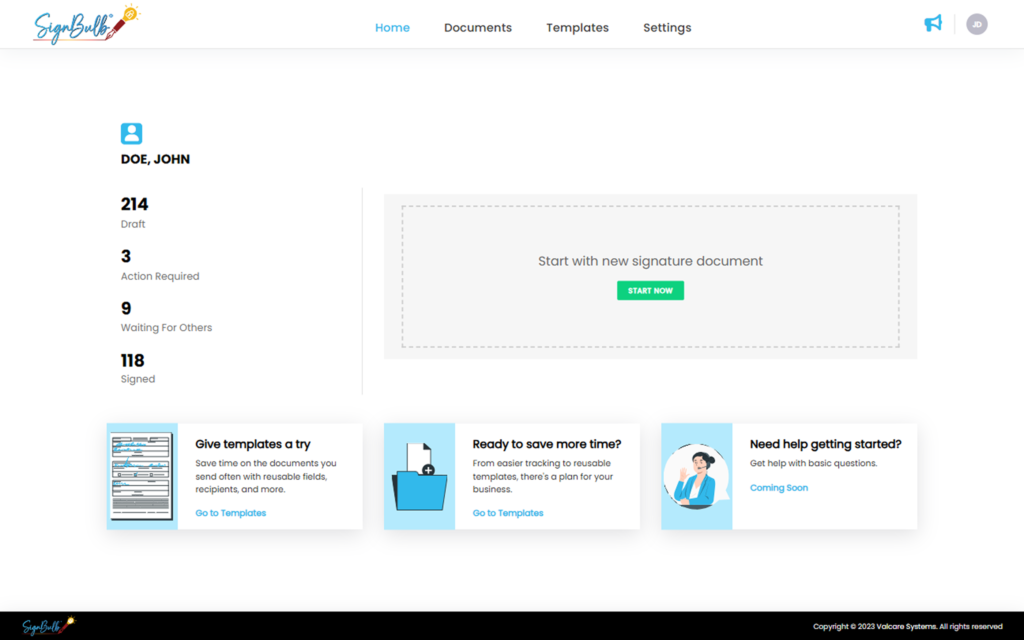Click the Coming Soon link
This screenshot has height=640, width=1024.
(778, 488)
